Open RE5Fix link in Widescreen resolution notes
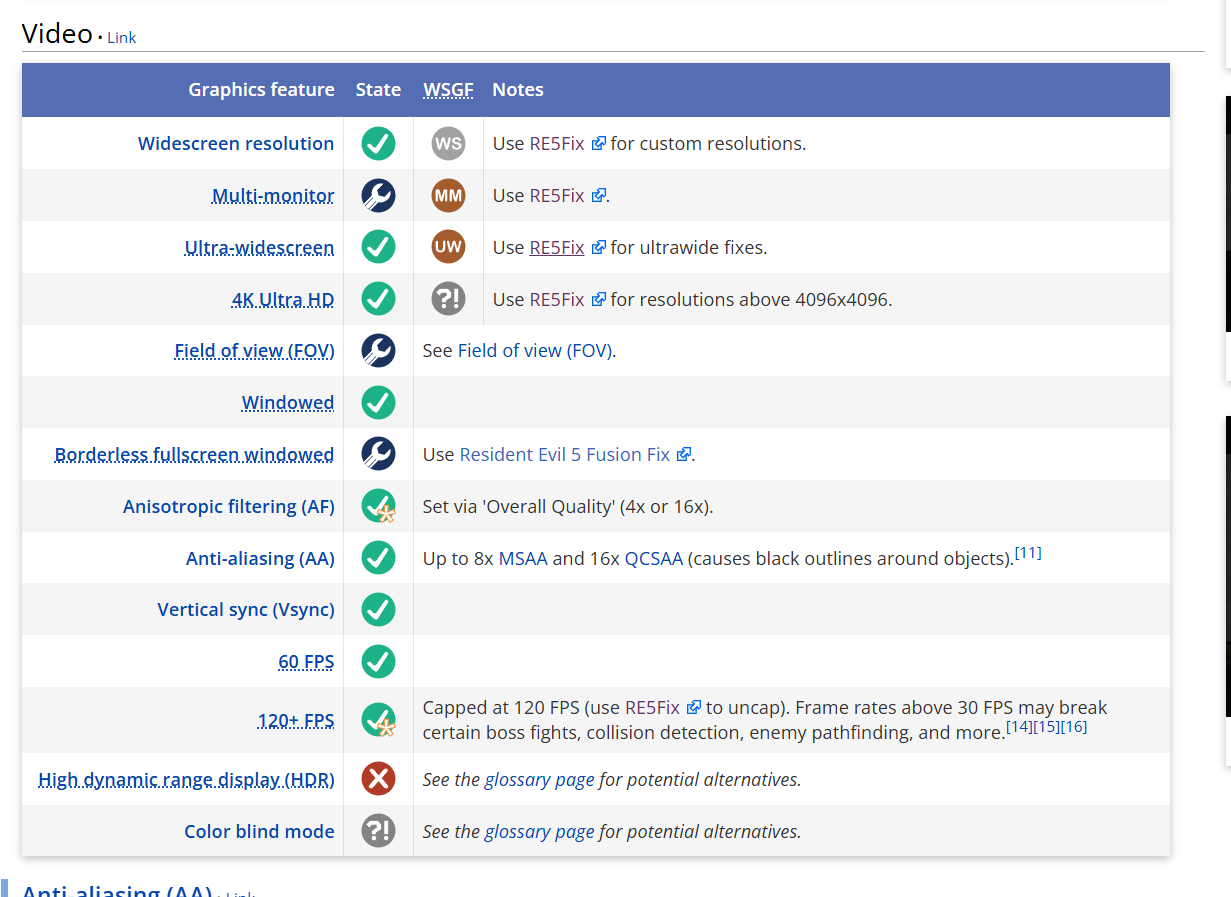This screenshot has width=1231, height=897. [557, 143]
